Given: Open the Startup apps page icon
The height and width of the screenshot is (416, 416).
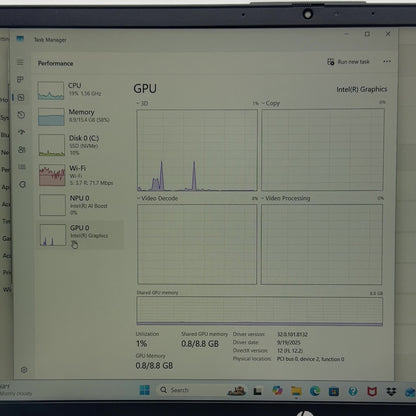Looking at the screenshot, I should 22,132.
